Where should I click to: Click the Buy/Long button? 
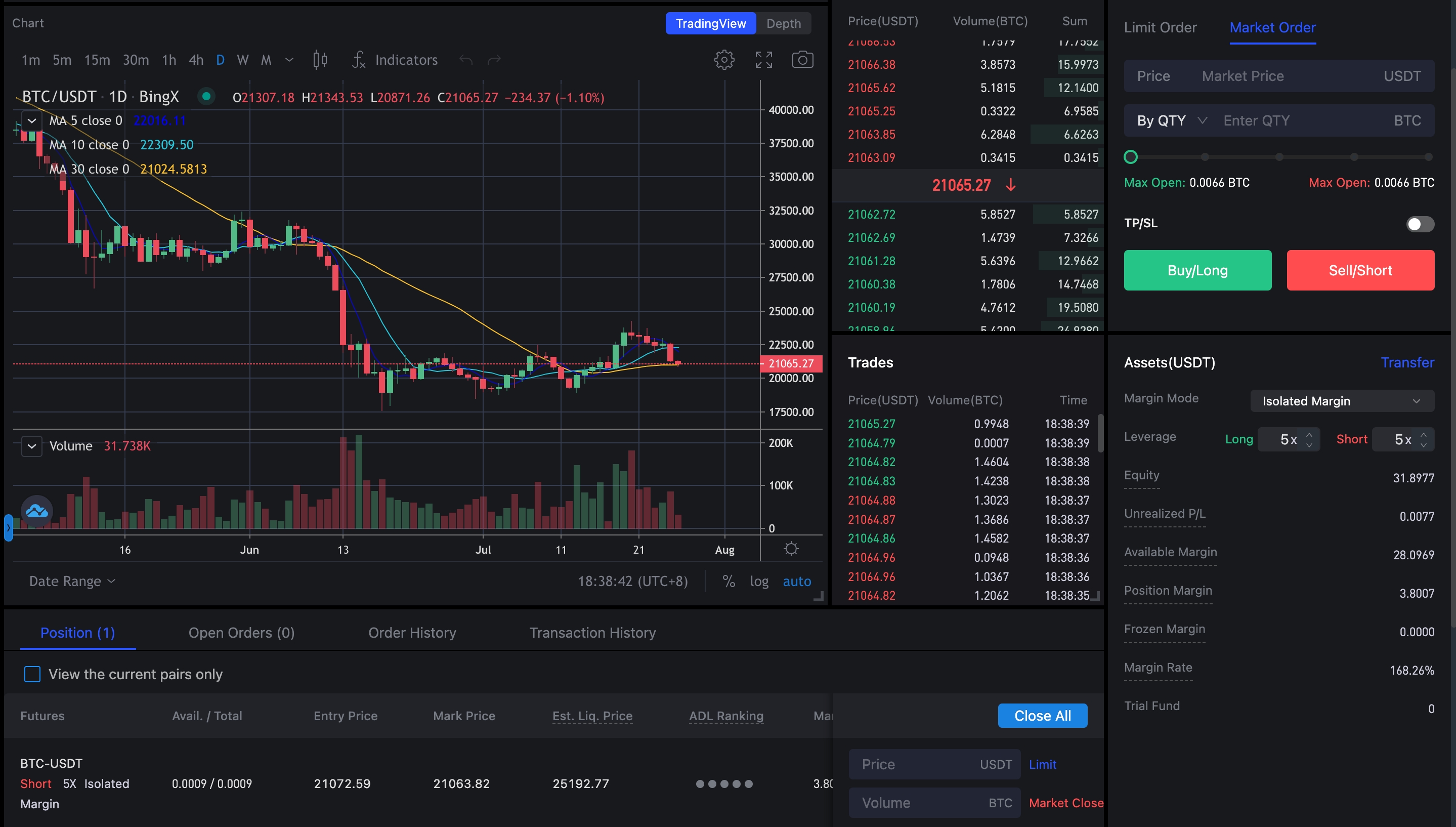click(1197, 270)
